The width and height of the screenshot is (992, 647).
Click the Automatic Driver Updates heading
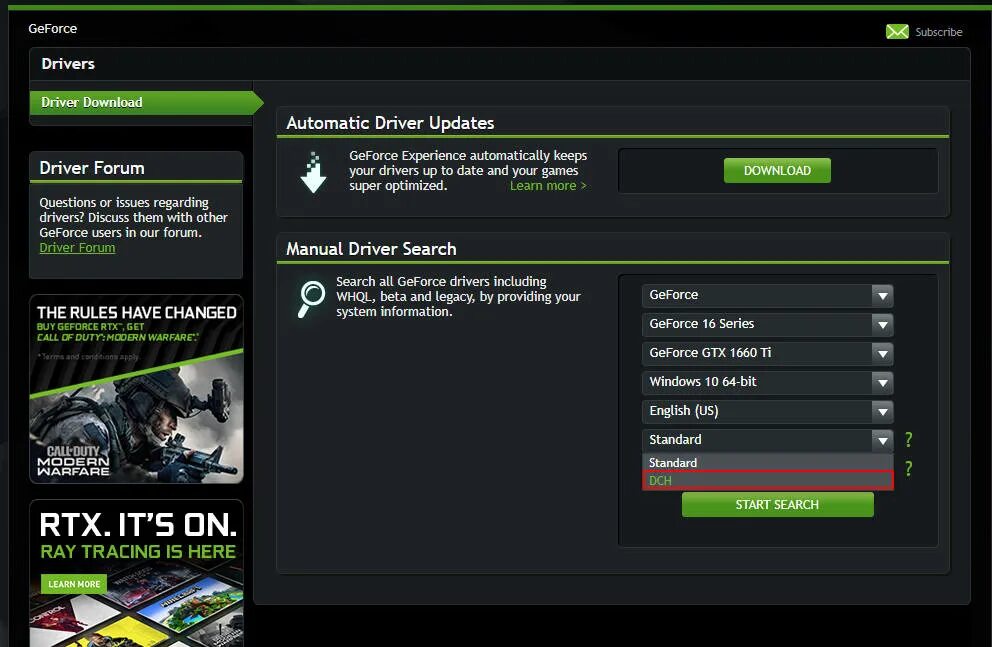coord(390,123)
